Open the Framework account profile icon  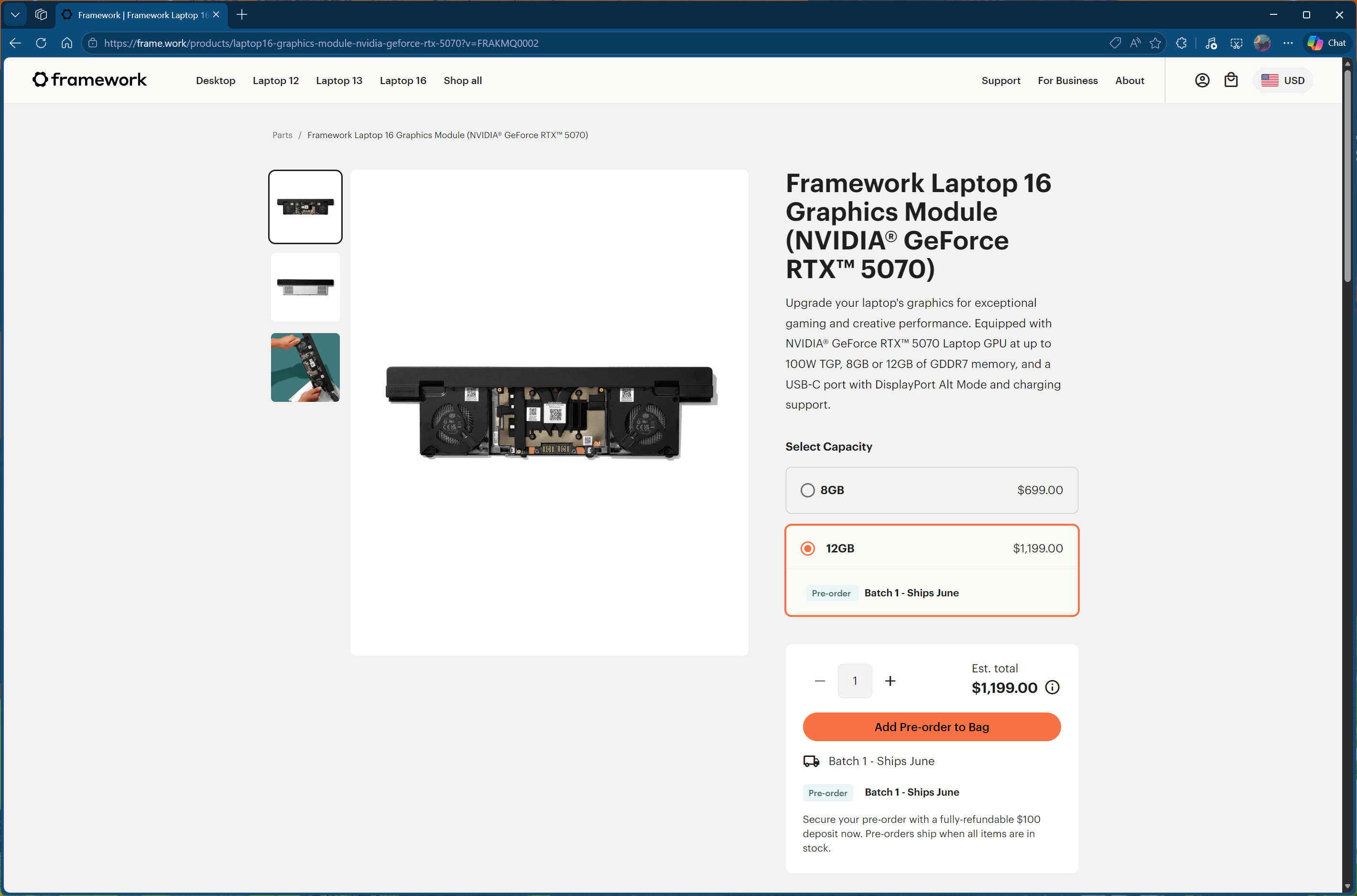(1202, 80)
